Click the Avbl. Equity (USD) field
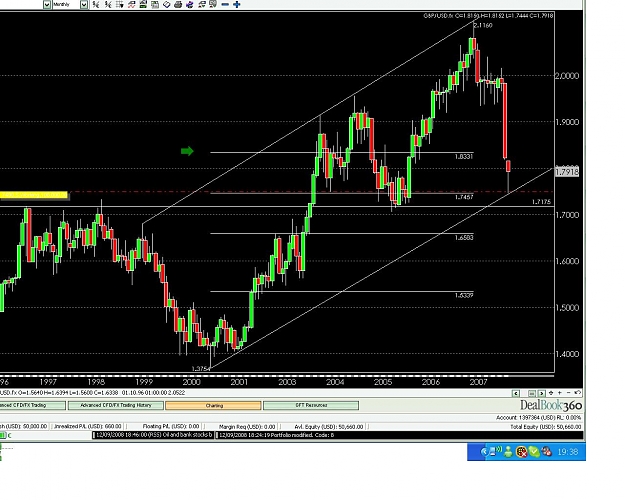The width and height of the screenshot is (625, 500). click(328, 426)
